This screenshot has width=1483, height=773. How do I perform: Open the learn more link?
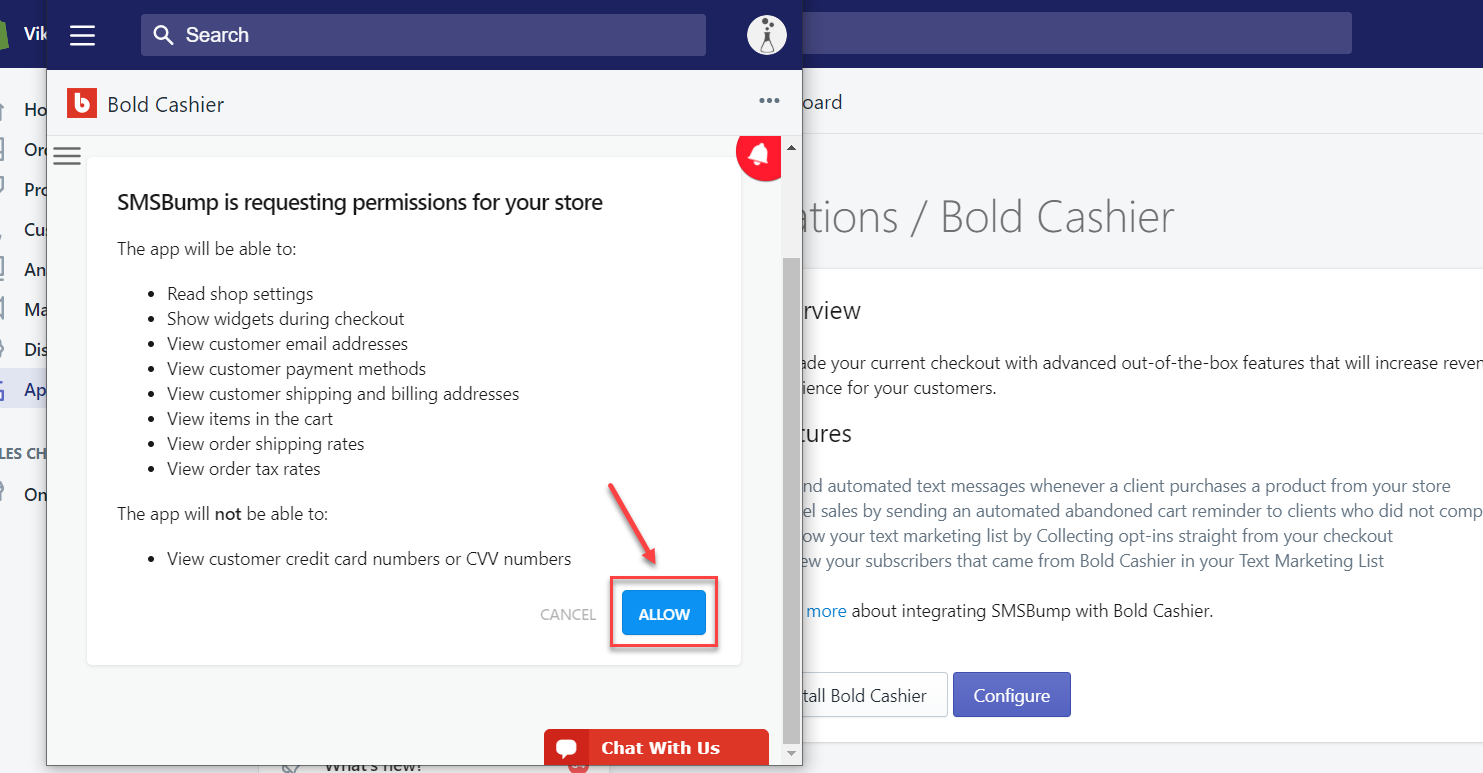[x=825, y=611]
